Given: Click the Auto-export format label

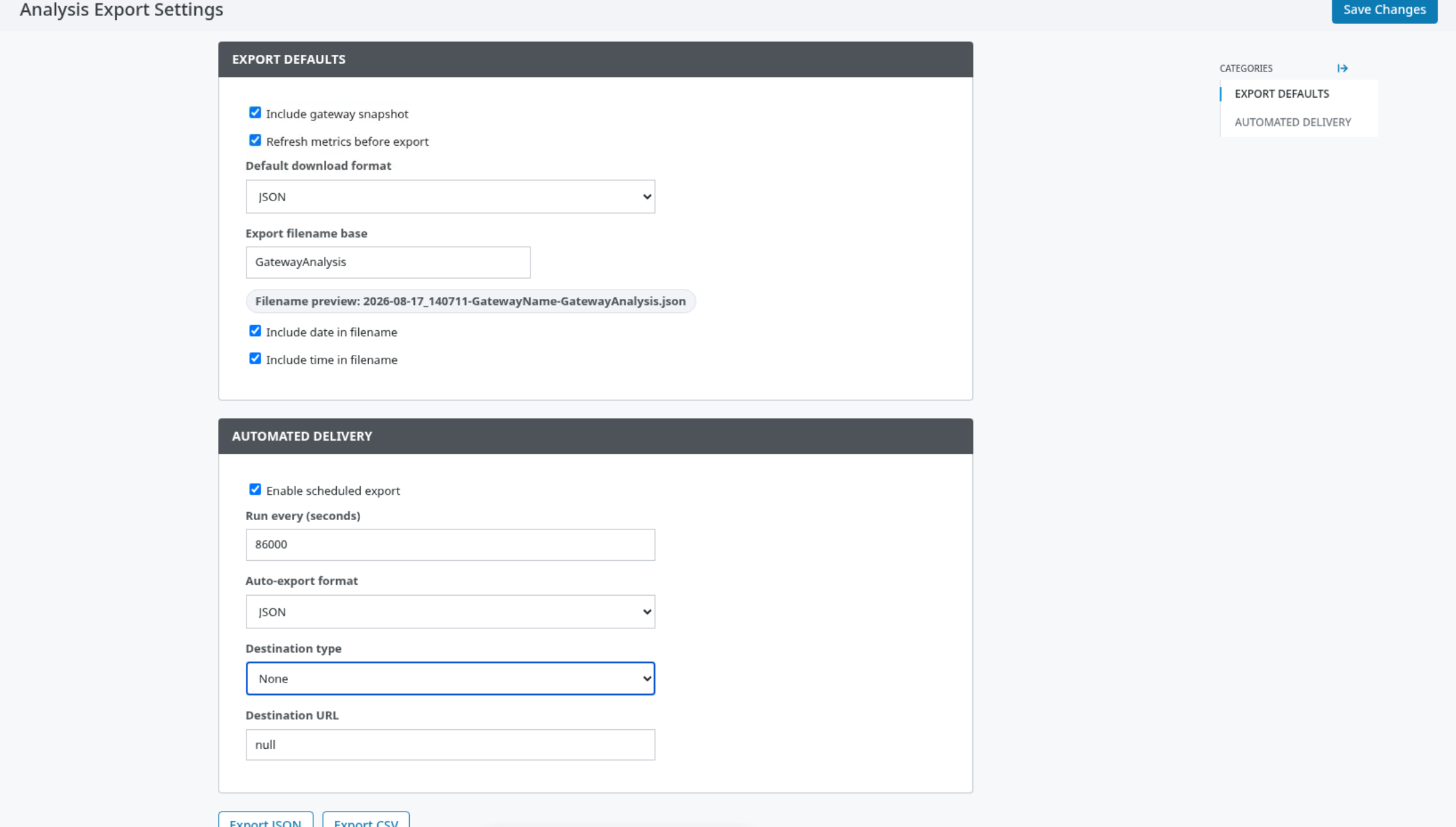Looking at the screenshot, I should click(x=301, y=581).
